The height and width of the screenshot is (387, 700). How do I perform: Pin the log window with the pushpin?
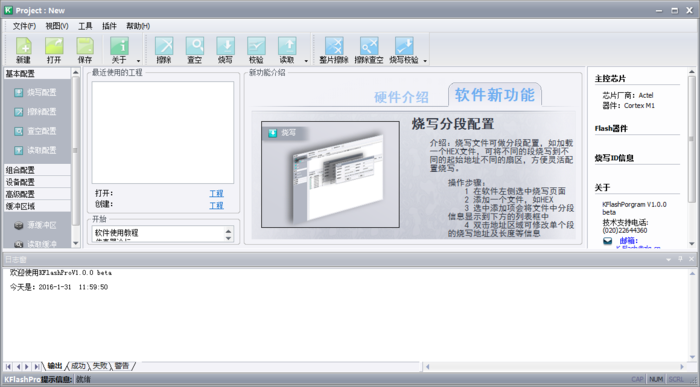680,259
